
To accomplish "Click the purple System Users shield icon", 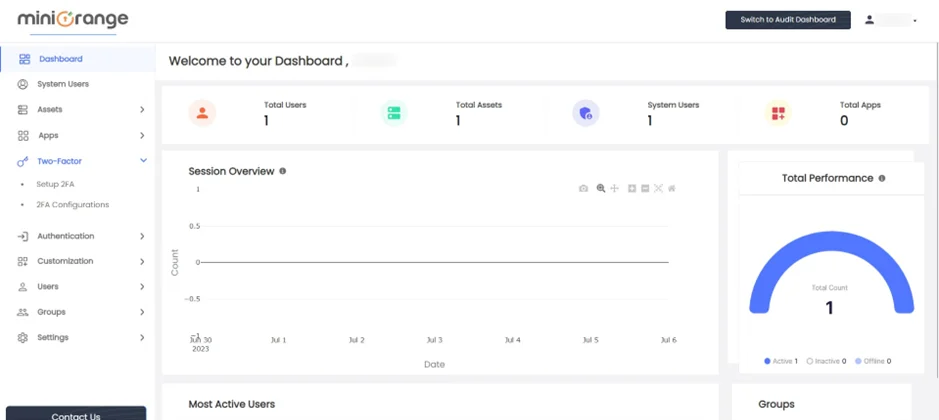I will click(586, 113).
